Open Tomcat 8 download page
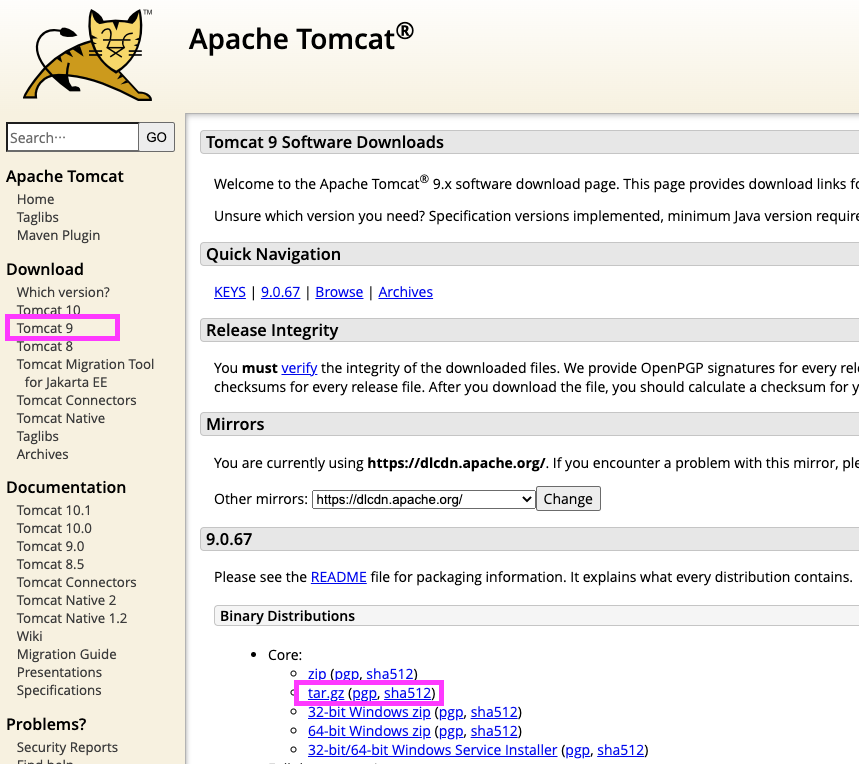The image size is (859, 764). tap(45, 346)
